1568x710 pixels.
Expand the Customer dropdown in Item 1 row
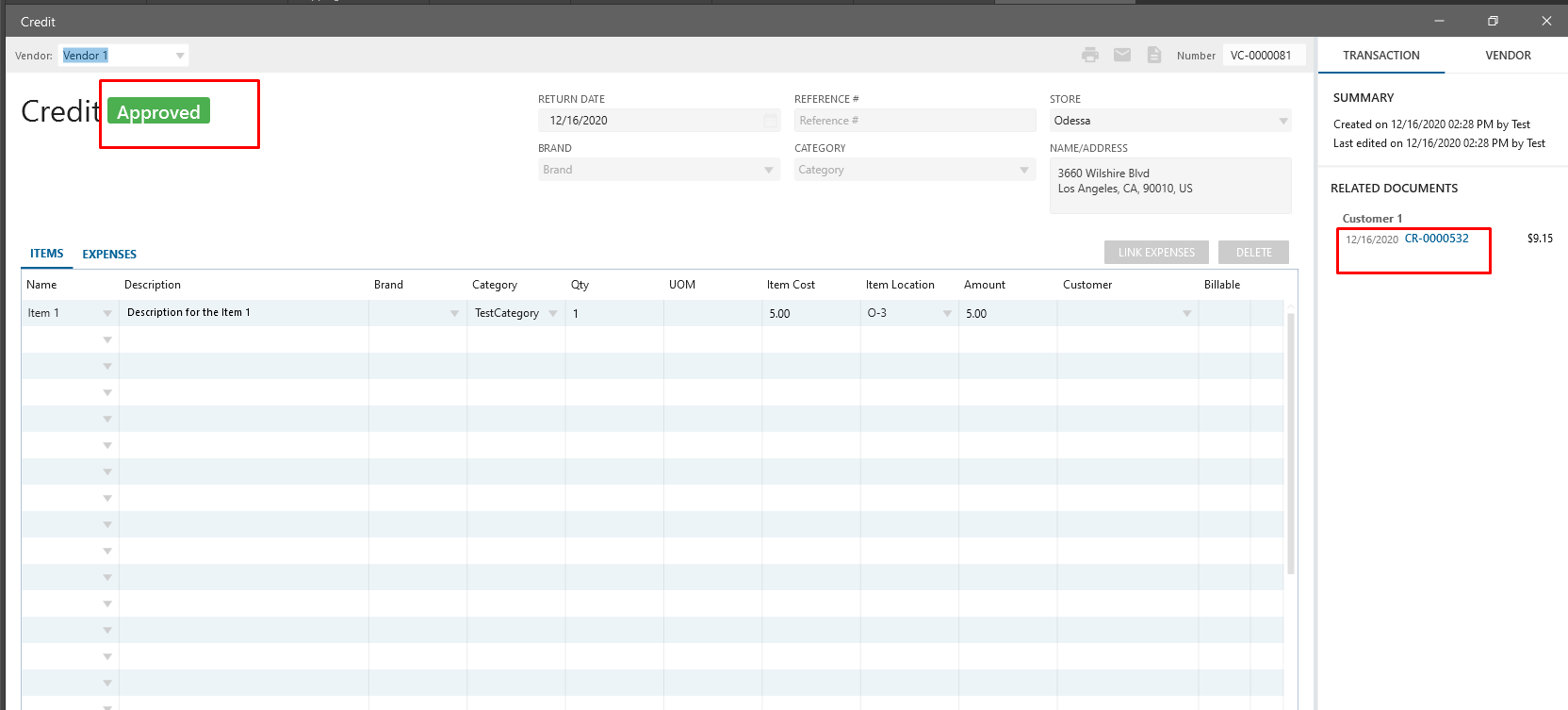(1186, 313)
